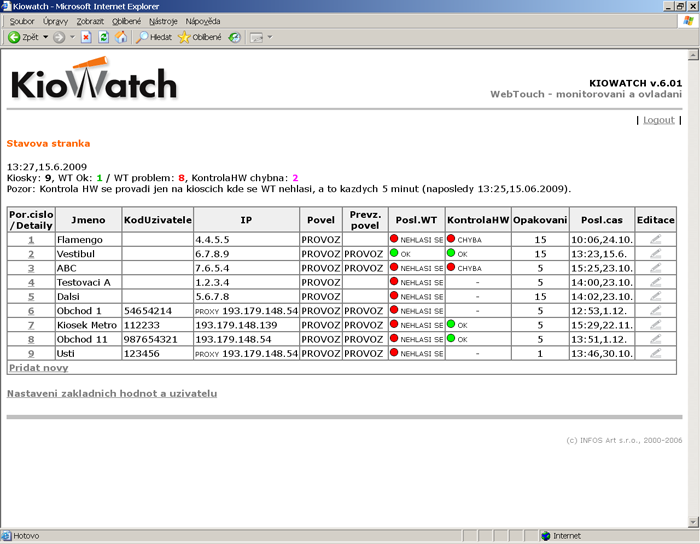
Task: Click the Logout link
Action: pyautogui.click(x=658, y=120)
